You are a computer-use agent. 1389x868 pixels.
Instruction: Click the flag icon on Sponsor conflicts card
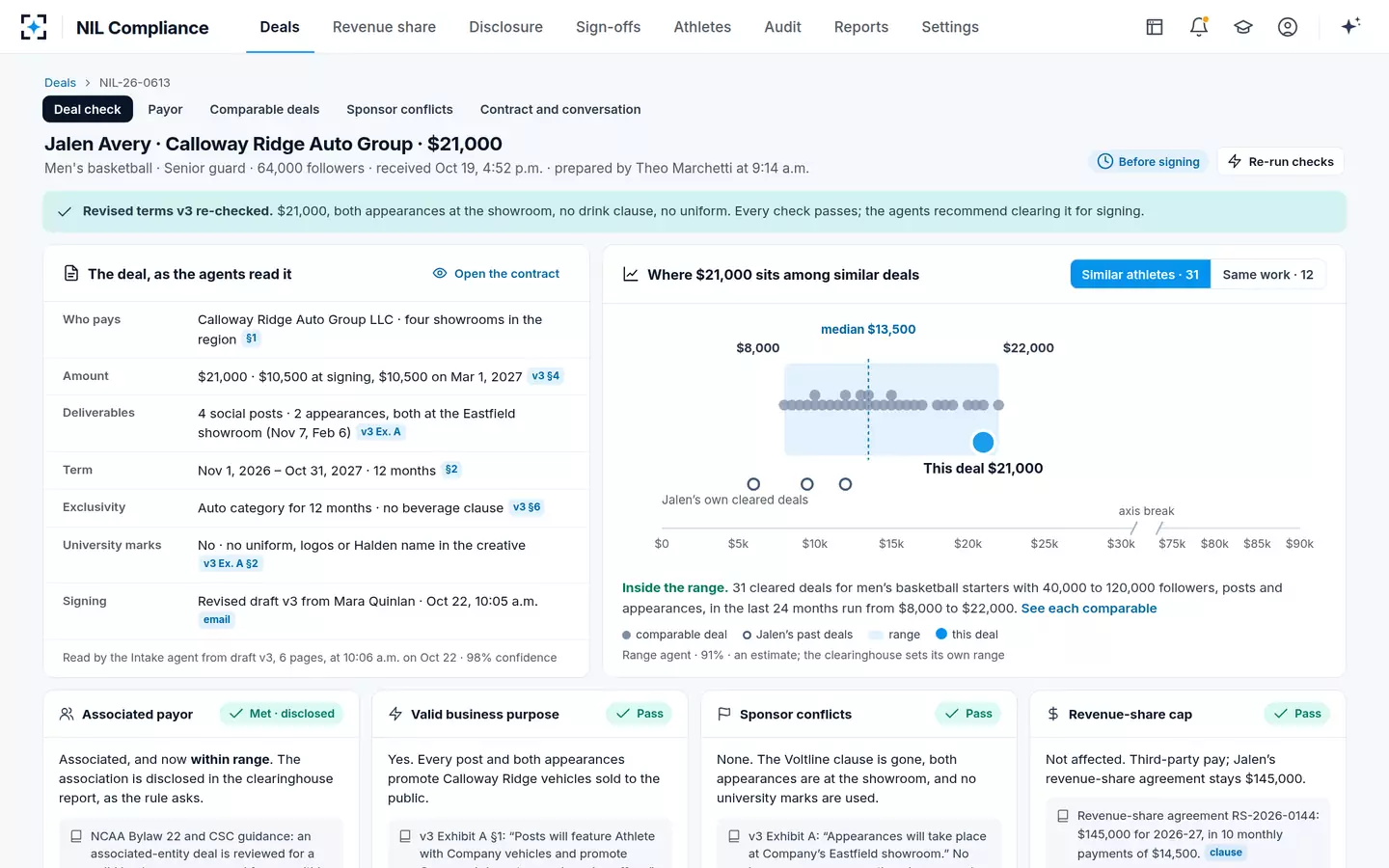pyautogui.click(x=724, y=715)
